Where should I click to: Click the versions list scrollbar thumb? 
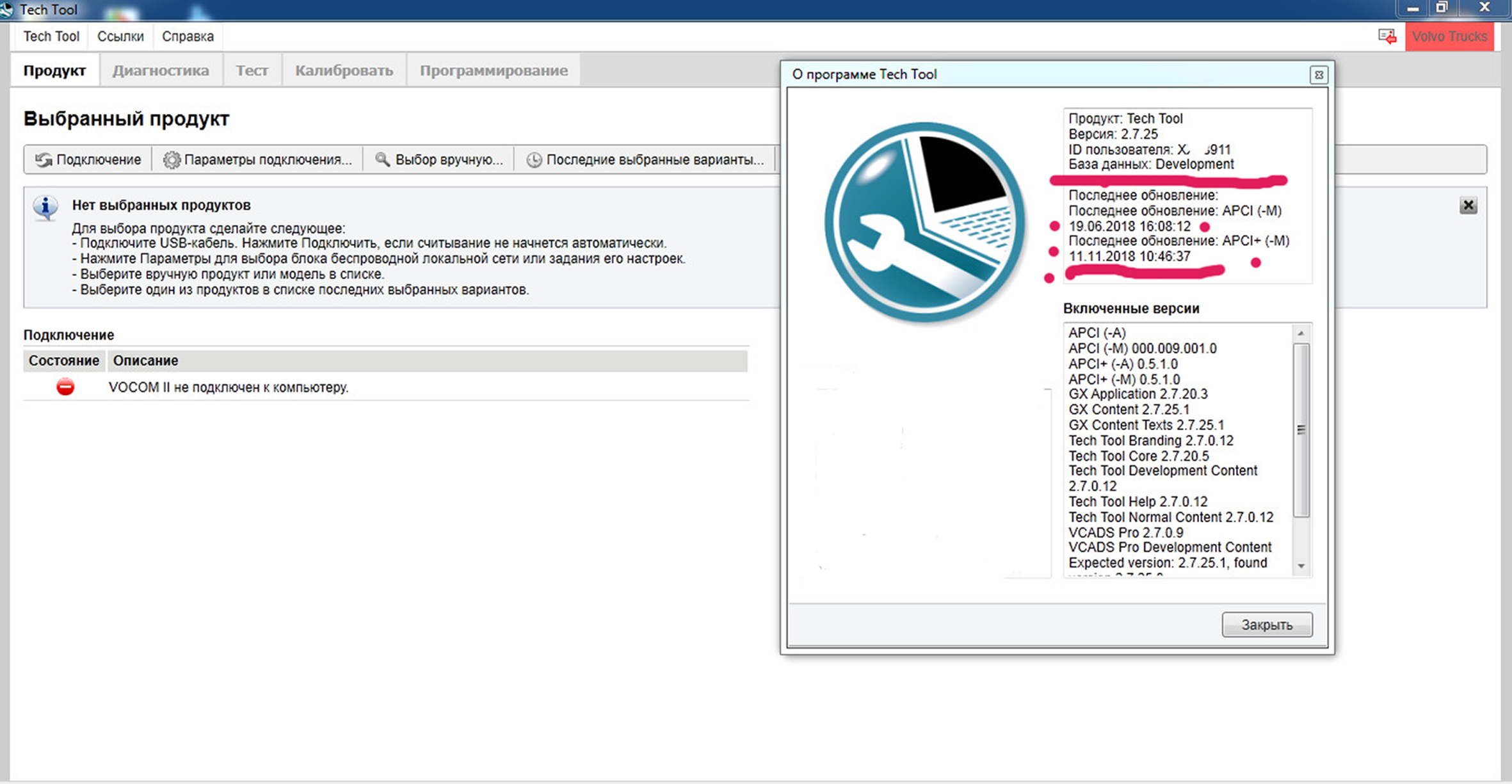click(x=1301, y=429)
